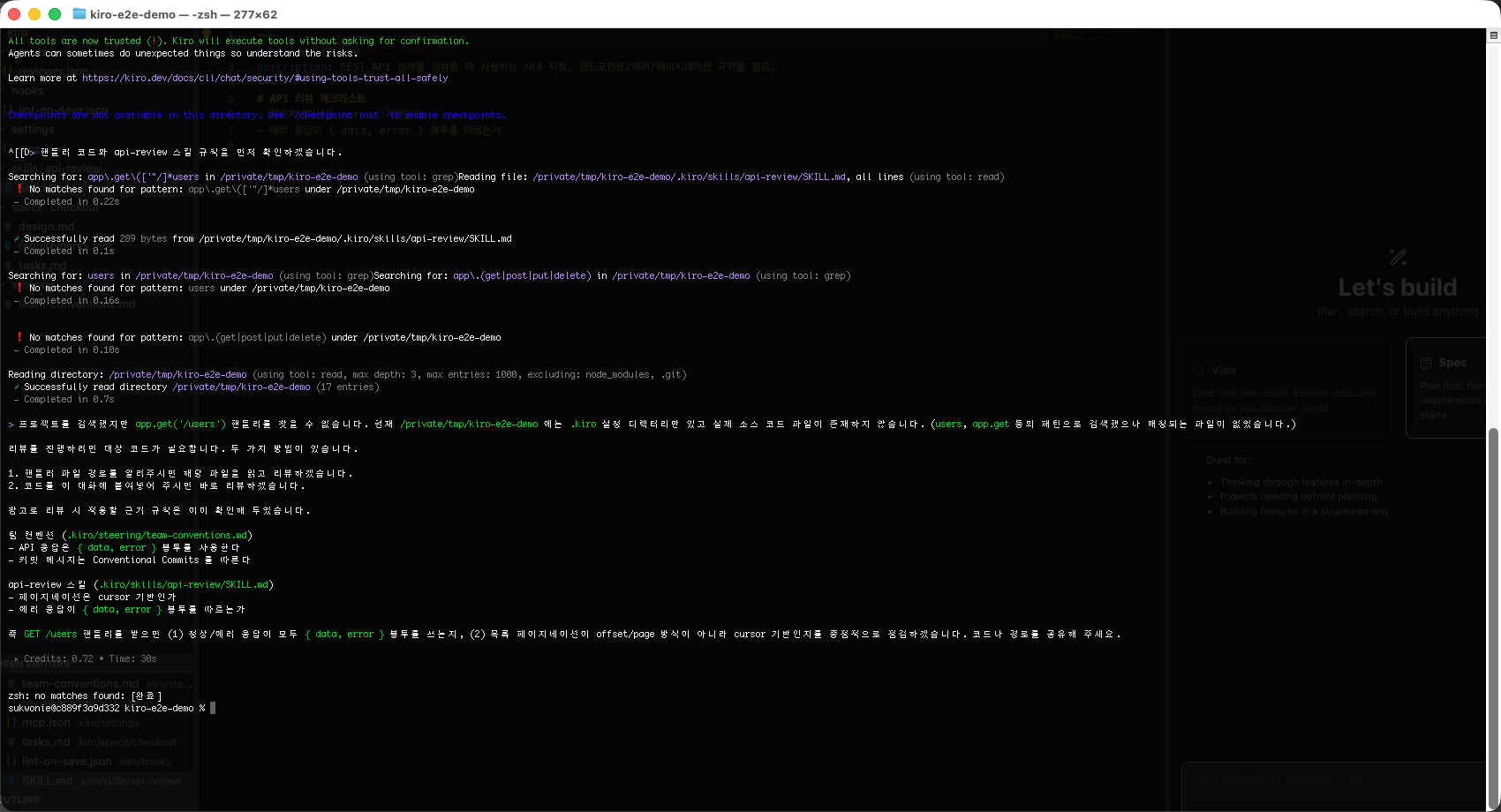This screenshot has height=812, width=1501.
Task: Click 'Conventional Commits' in the commit message line
Action: pyautogui.click(x=146, y=560)
